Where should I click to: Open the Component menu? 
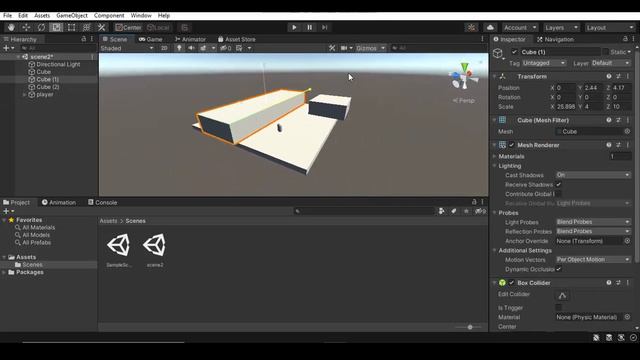click(109, 16)
